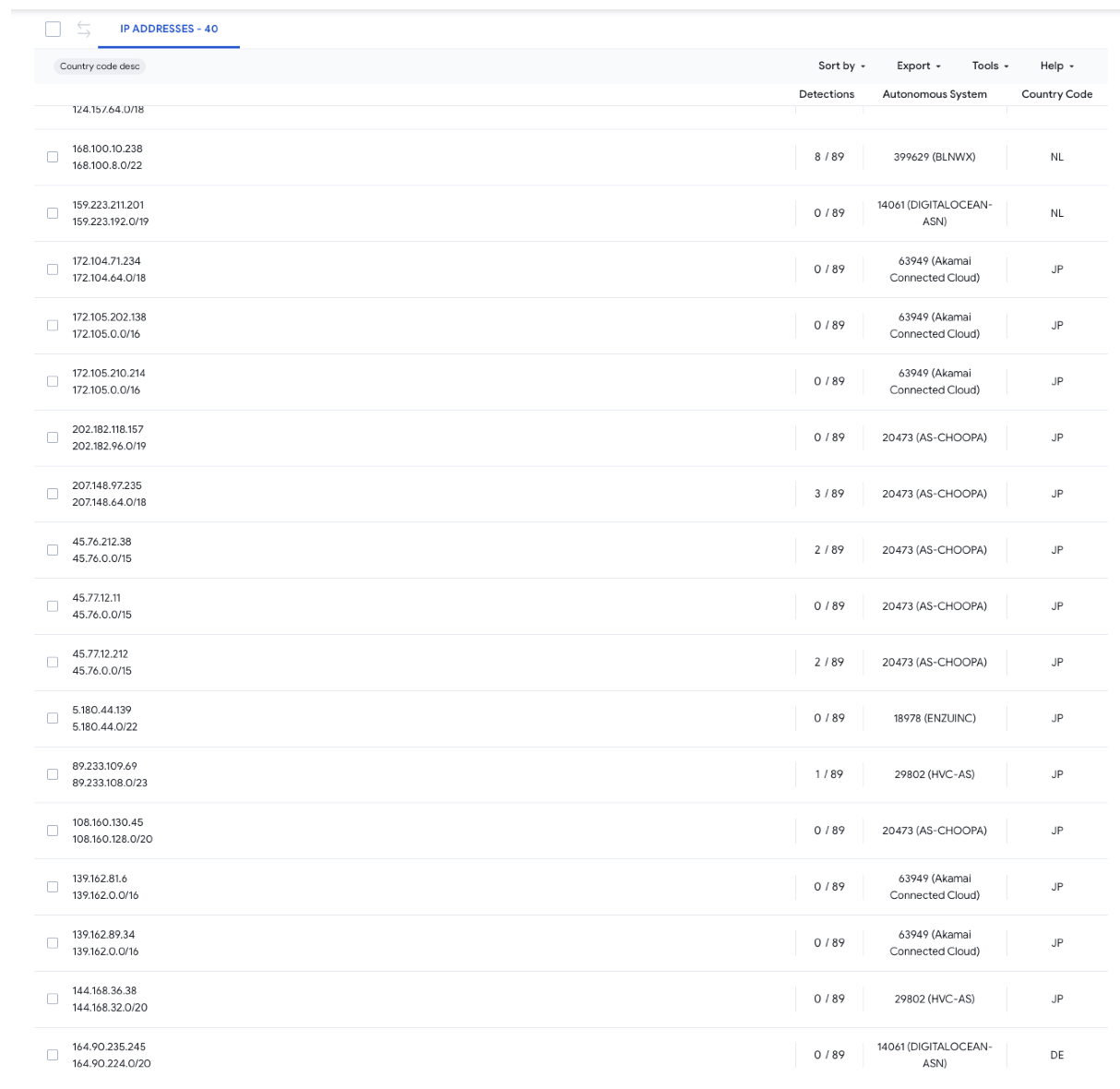Screen dimensions: 1120x1089
Task: Click the Country code desc filter chip
Action: [x=100, y=66]
